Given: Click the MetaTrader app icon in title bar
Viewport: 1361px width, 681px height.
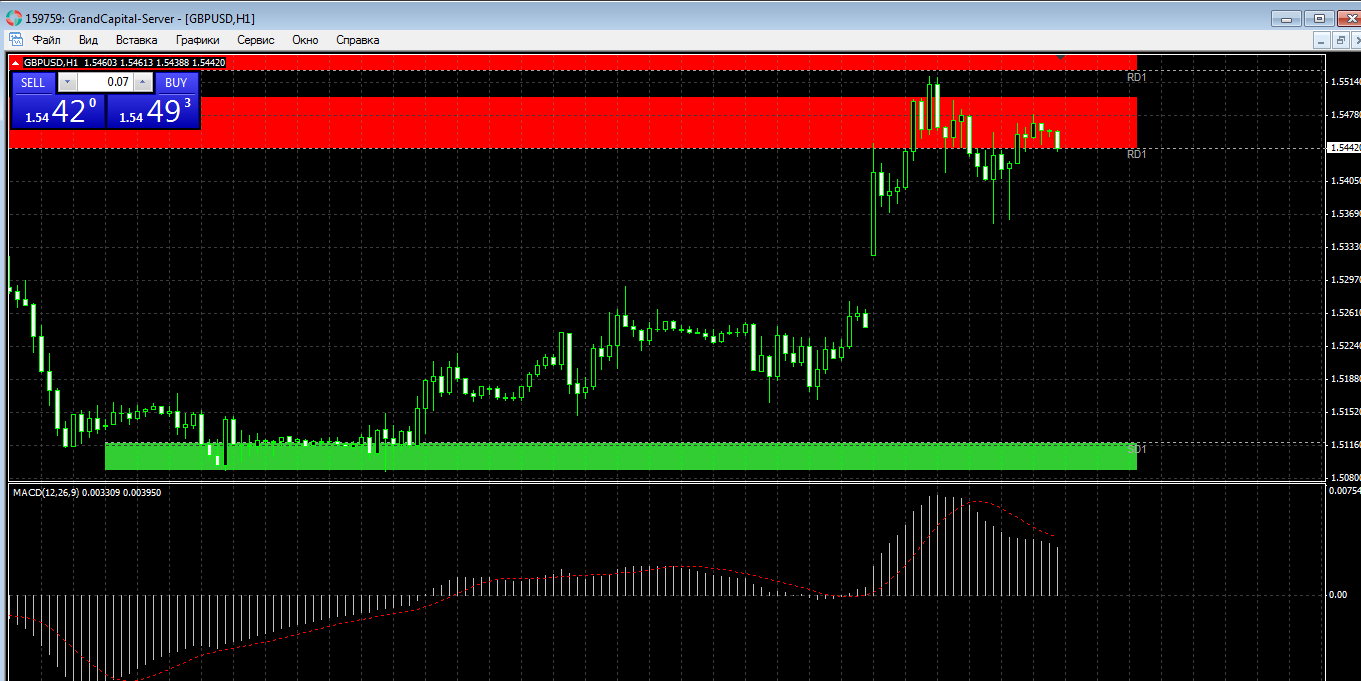Looking at the screenshot, I should 13,18.
